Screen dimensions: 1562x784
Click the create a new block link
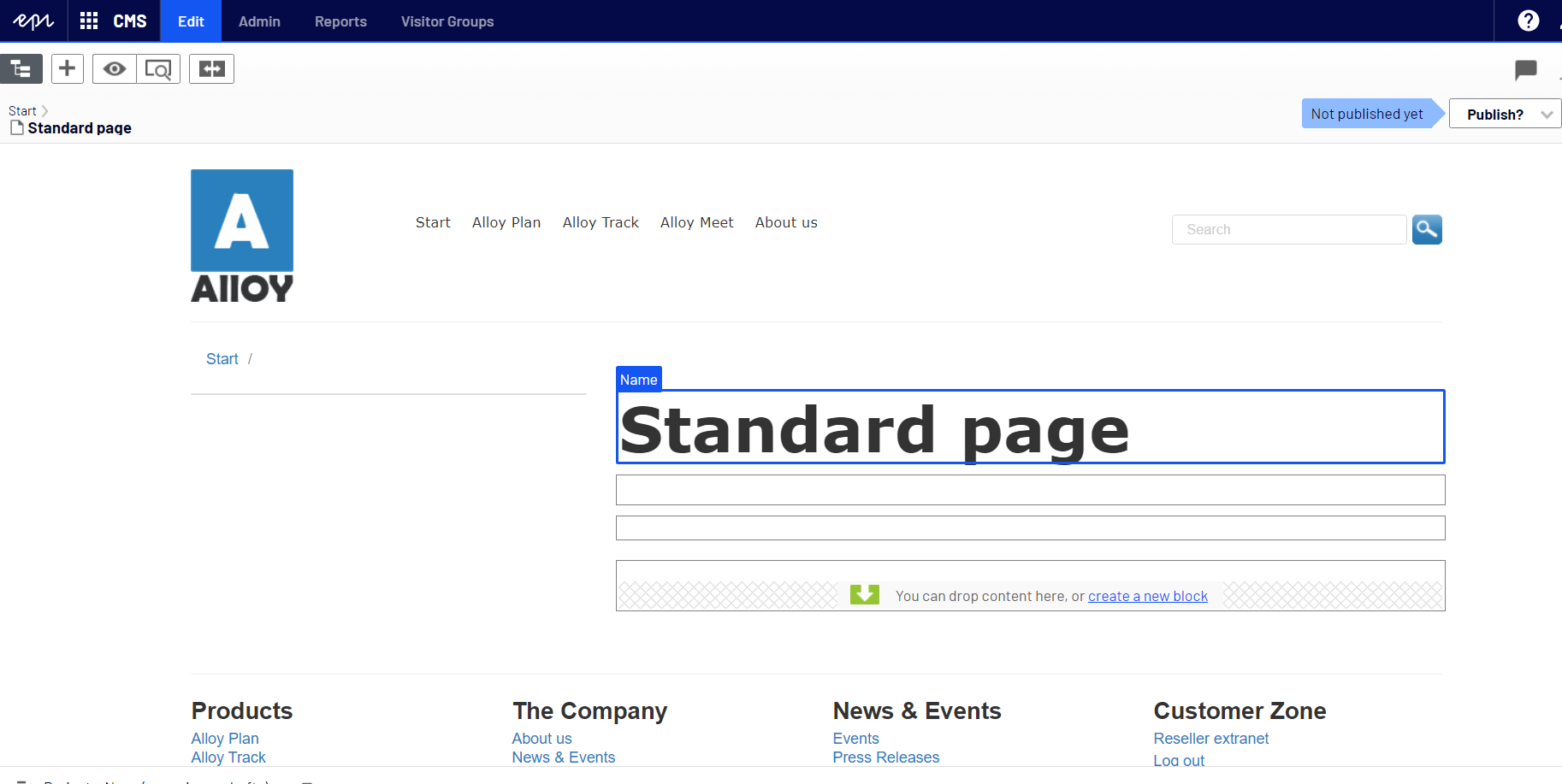[1147, 596]
